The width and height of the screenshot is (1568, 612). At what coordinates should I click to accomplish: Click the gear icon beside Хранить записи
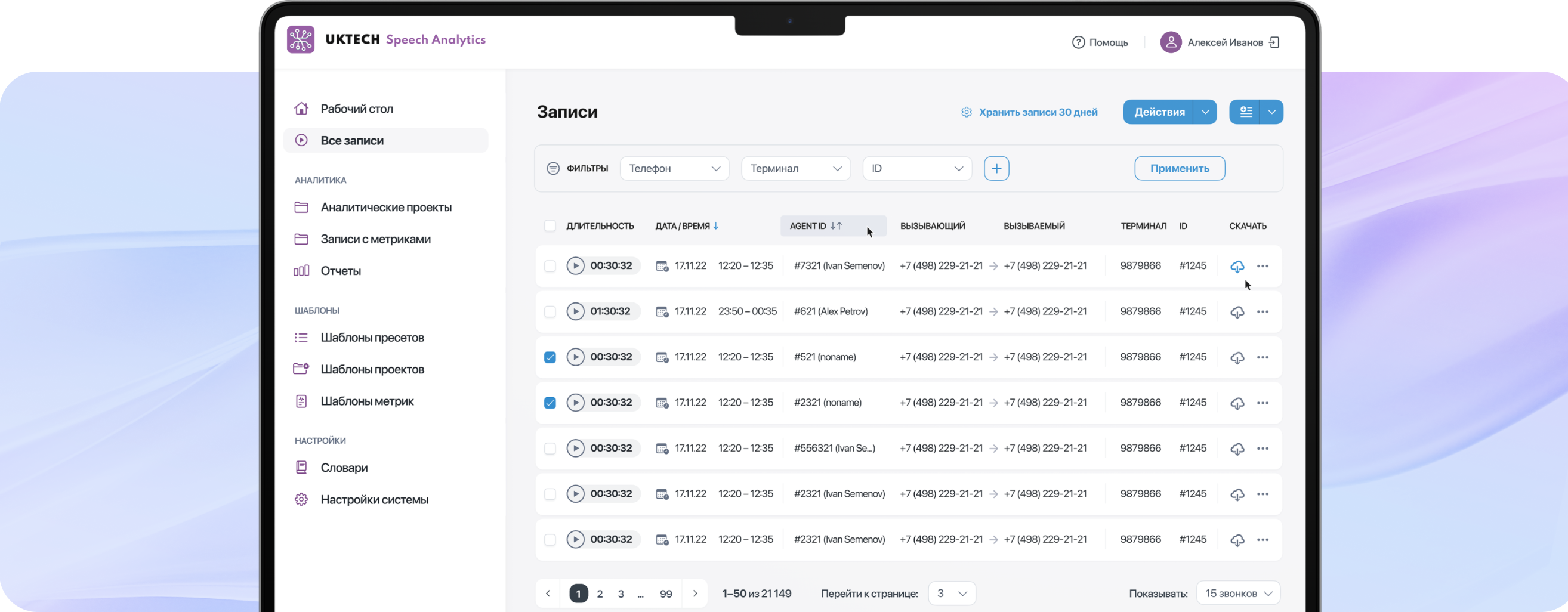click(x=966, y=112)
